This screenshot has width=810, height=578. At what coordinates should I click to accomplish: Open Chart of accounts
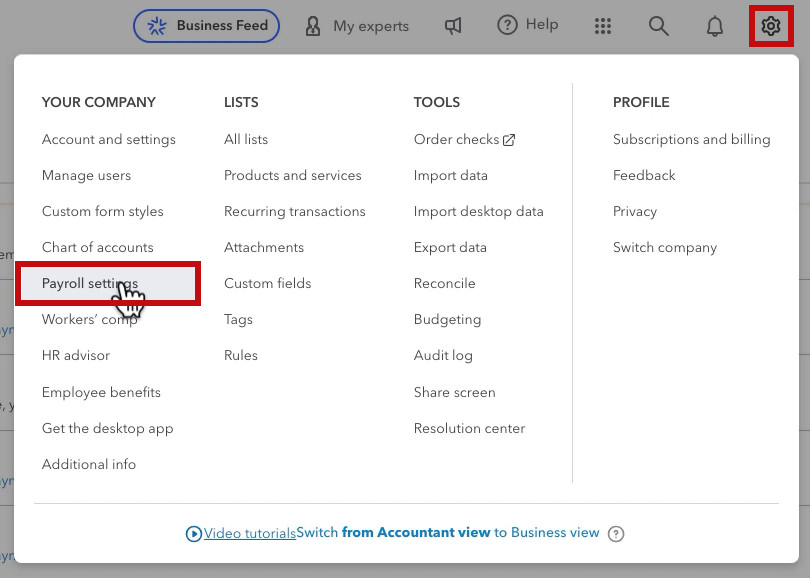[x=98, y=247]
